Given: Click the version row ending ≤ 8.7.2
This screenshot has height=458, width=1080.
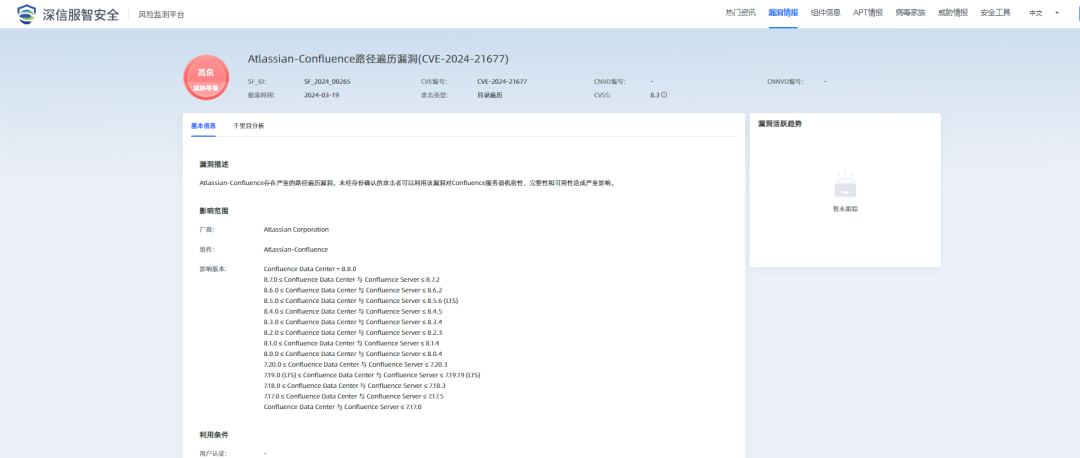Looking at the screenshot, I should tap(351, 280).
